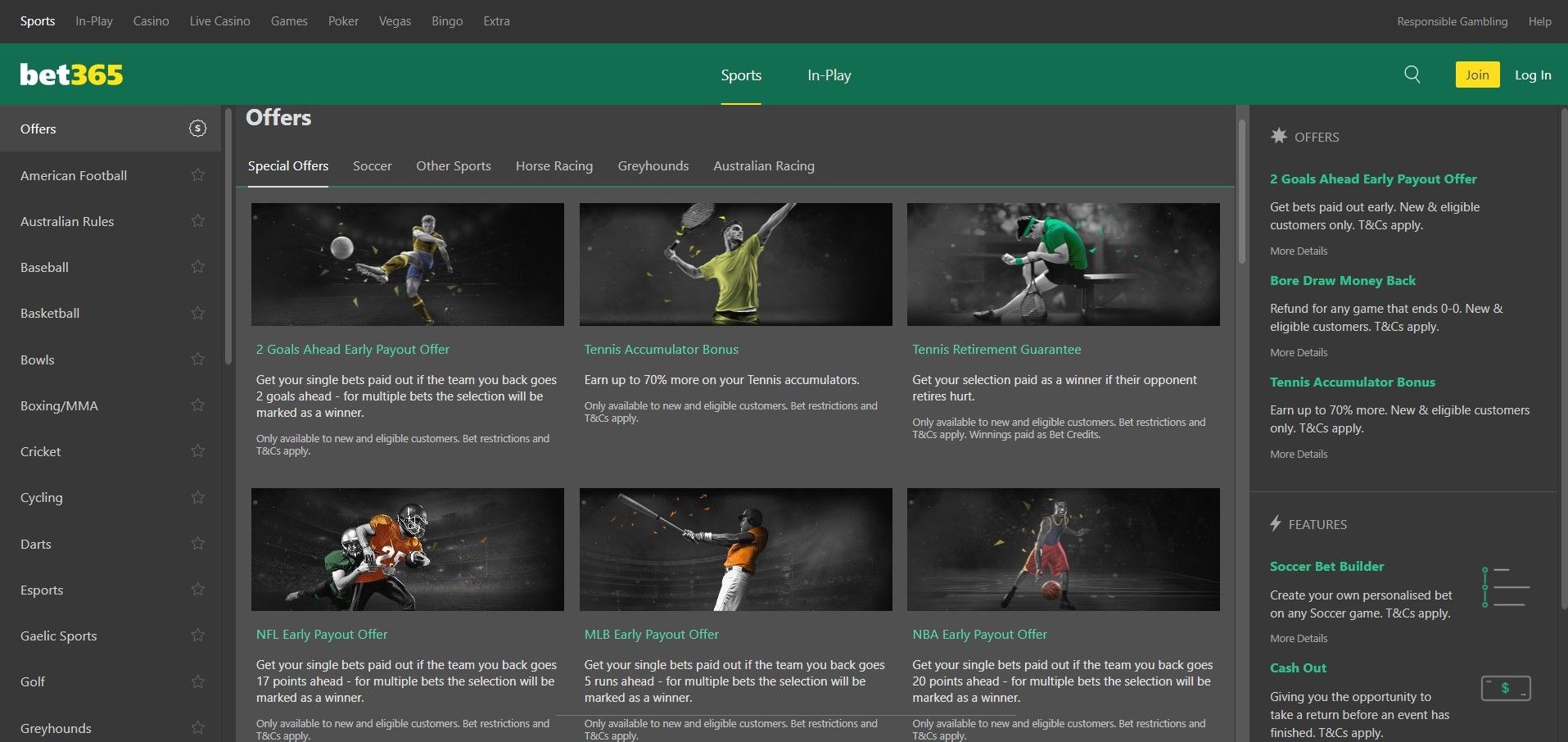Screen dimensions: 1568x742
Task: Click the baseball batter offer image
Action: coord(736,550)
